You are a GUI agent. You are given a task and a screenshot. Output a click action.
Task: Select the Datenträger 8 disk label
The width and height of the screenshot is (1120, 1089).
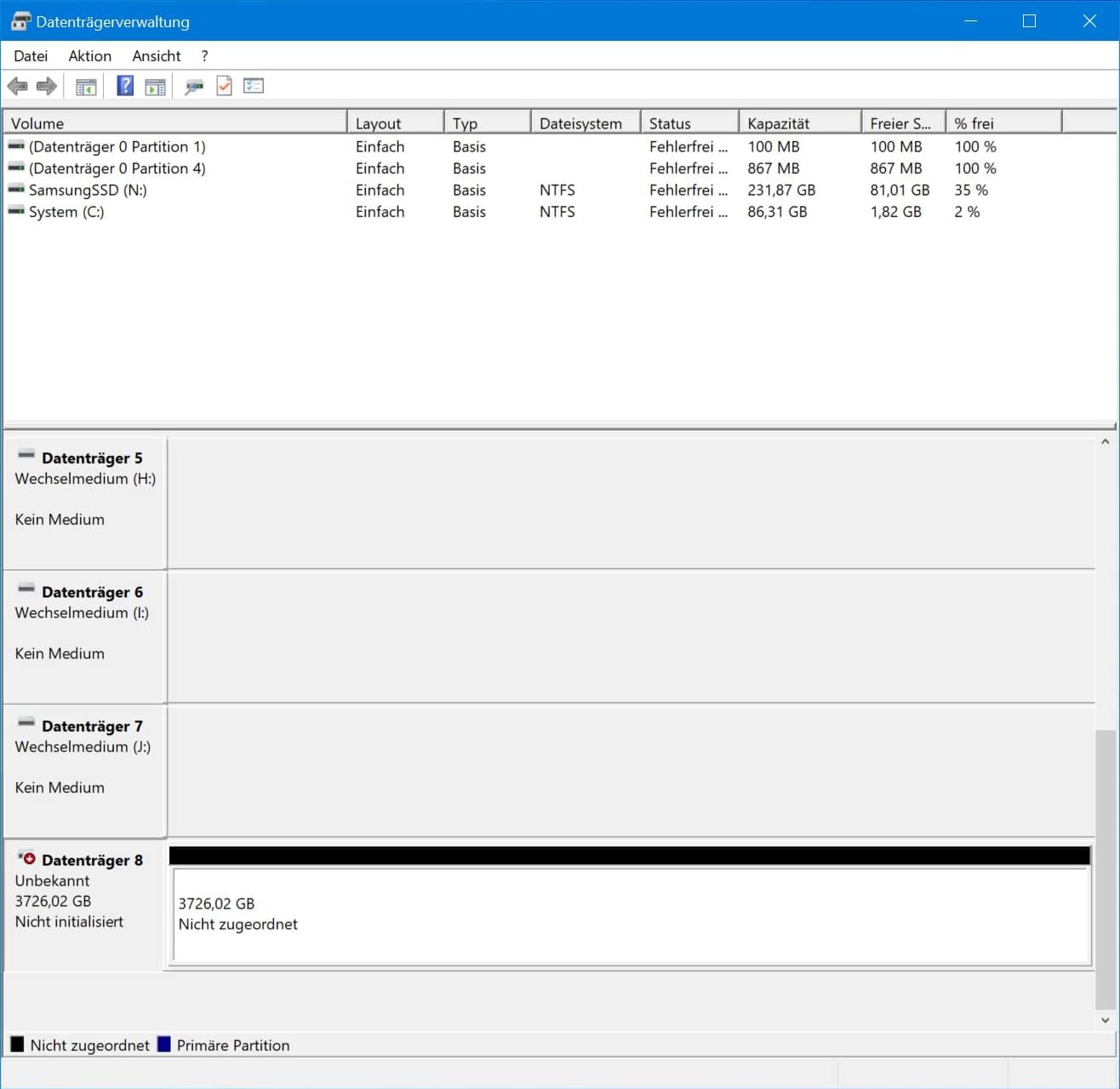point(92,860)
